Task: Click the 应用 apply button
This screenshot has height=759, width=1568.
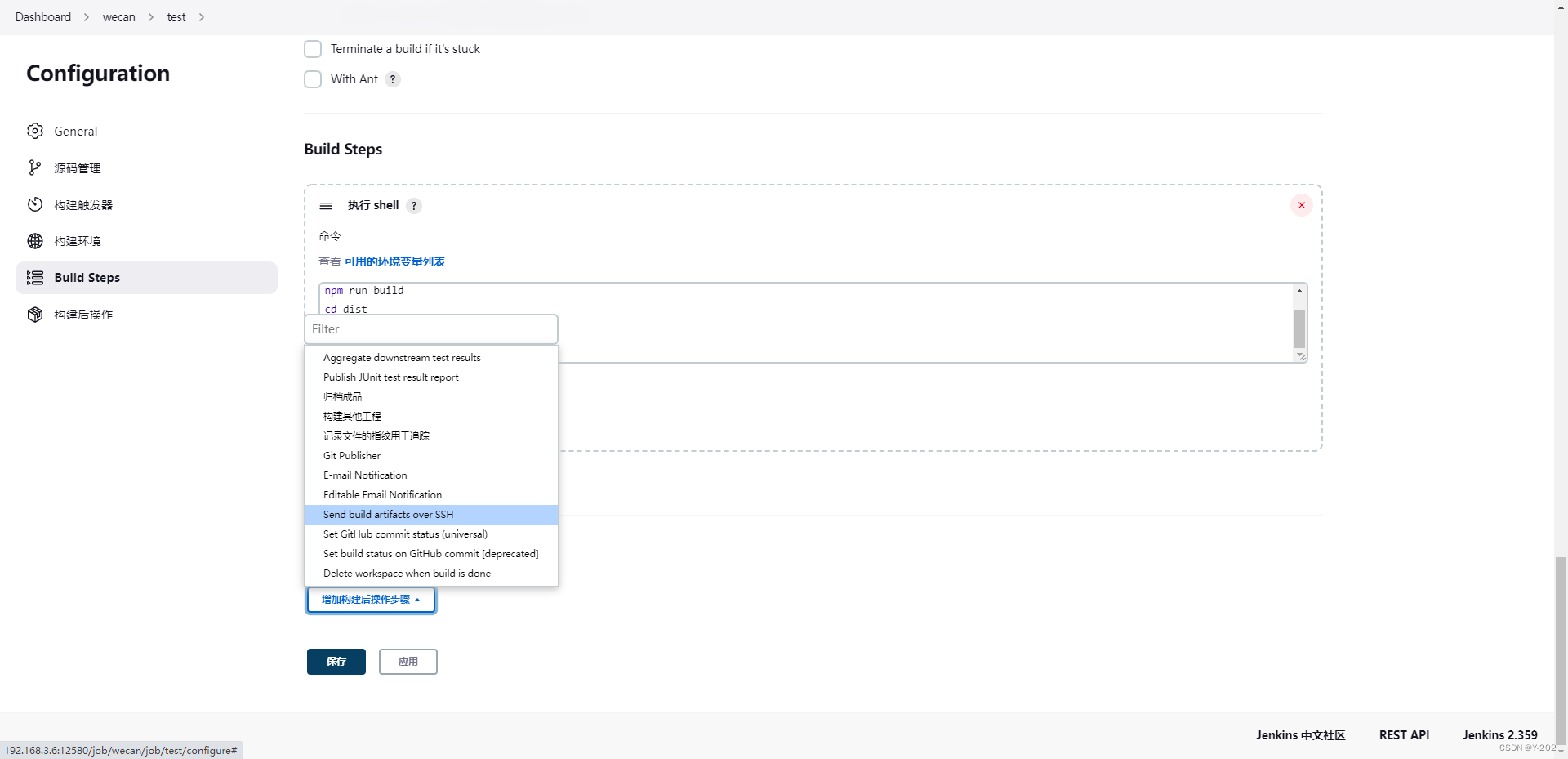Action: (x=408, y=662)
